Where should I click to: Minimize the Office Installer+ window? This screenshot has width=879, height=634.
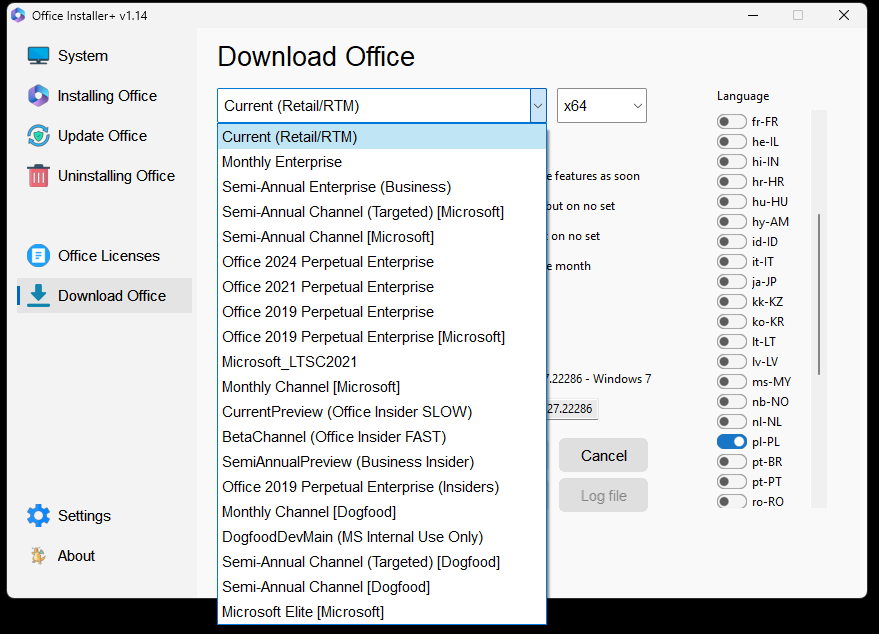point(753,15)
